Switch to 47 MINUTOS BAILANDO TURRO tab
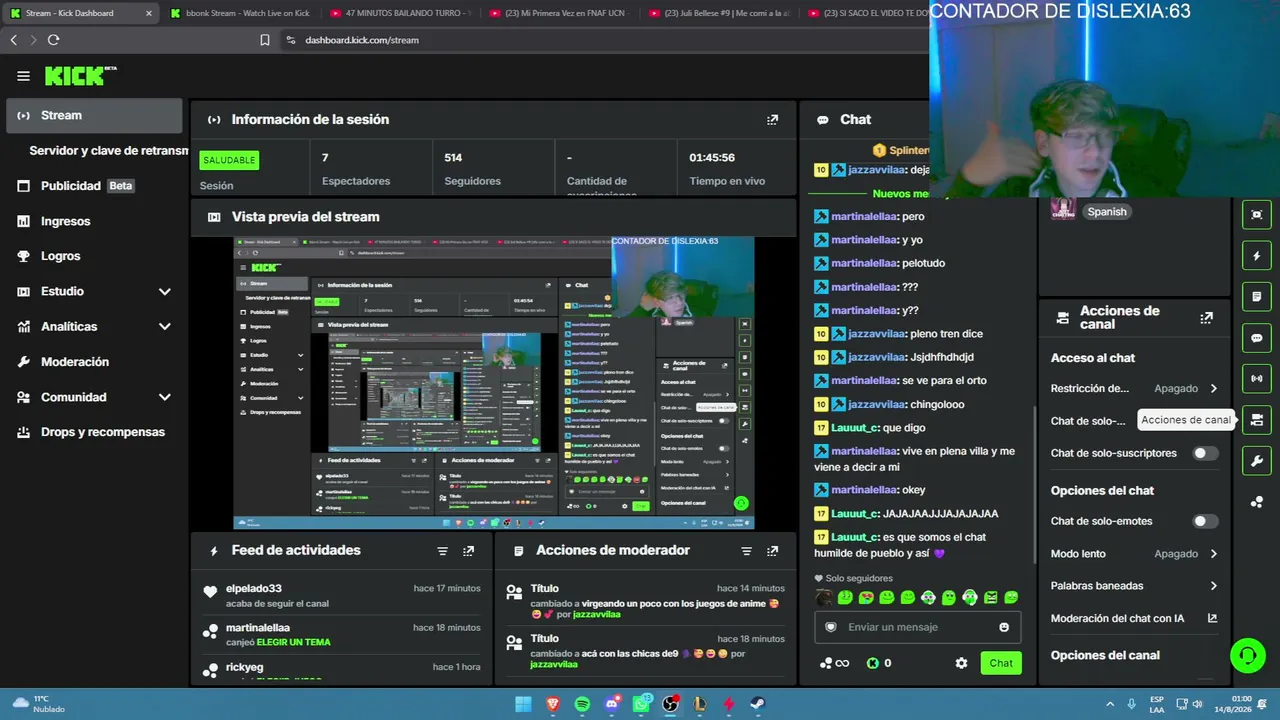1280x720 pixels. pyautogui.click(x=399, y=13)
